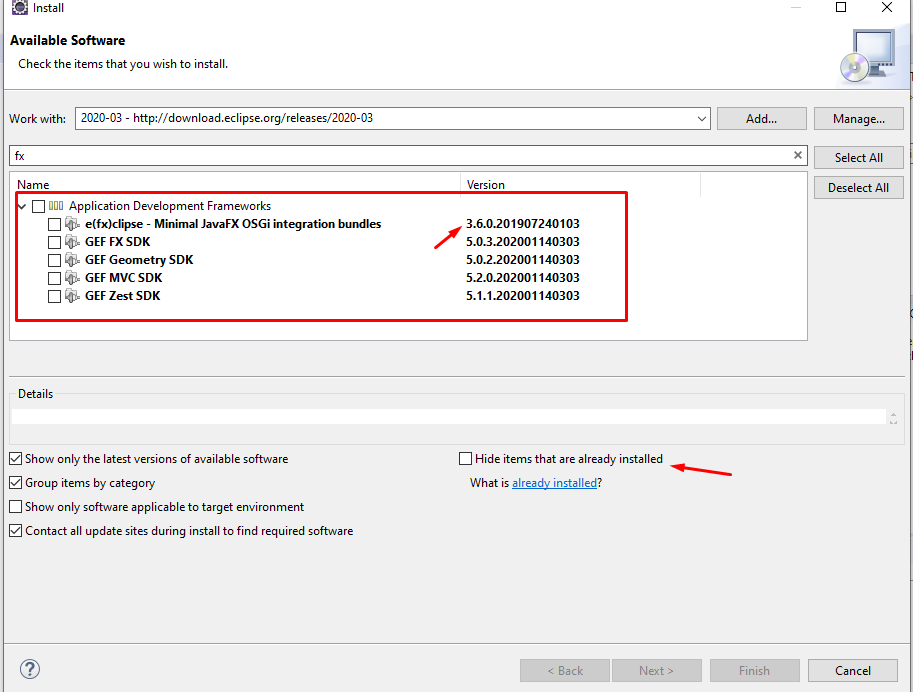This screenshot has width=913, height=692.
Task: Click the GEF FX SDK feature icon
Action: pos(72,242)
